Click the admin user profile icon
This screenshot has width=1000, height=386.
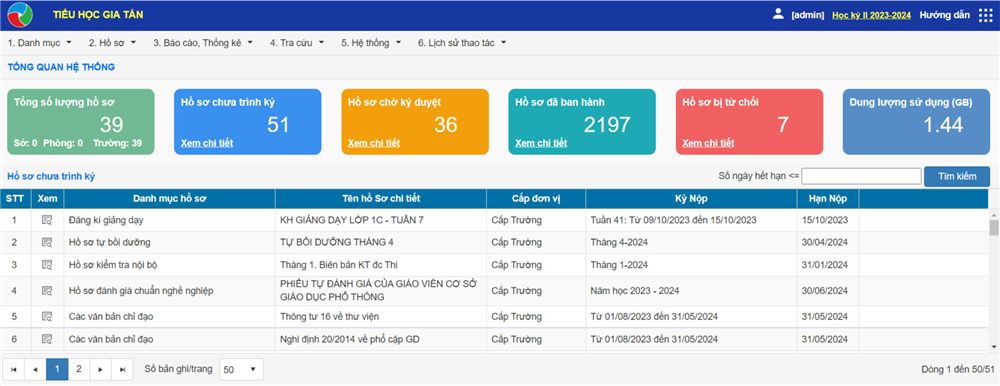pyautogui.click(x=777, y=14)
